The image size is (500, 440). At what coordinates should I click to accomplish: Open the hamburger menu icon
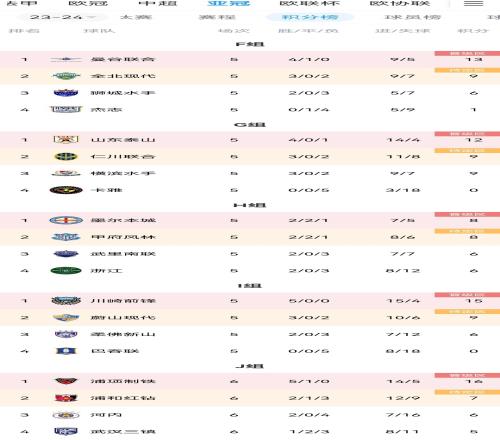[473, 3]
